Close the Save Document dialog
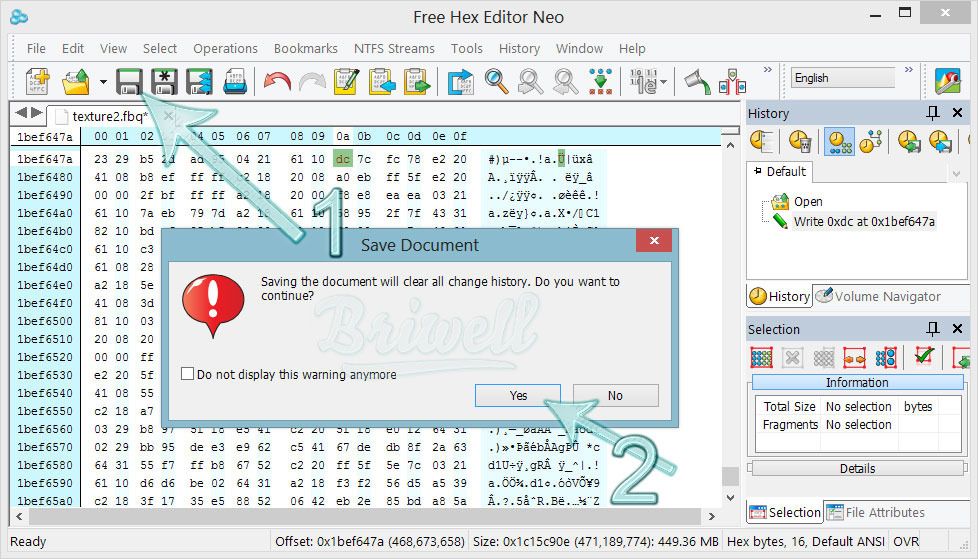 point(654,241)
